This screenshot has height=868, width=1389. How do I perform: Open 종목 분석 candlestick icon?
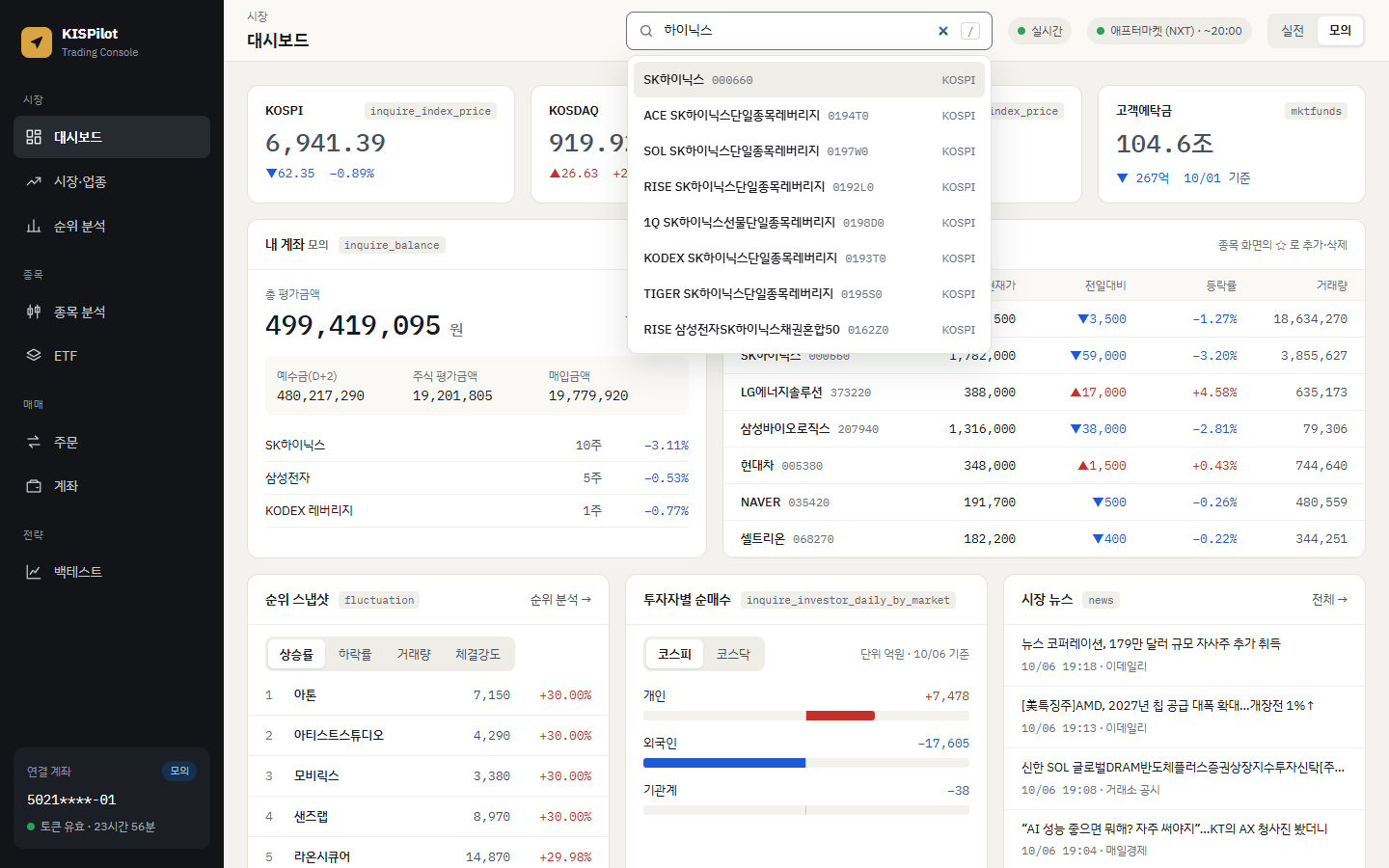point(34,312)
